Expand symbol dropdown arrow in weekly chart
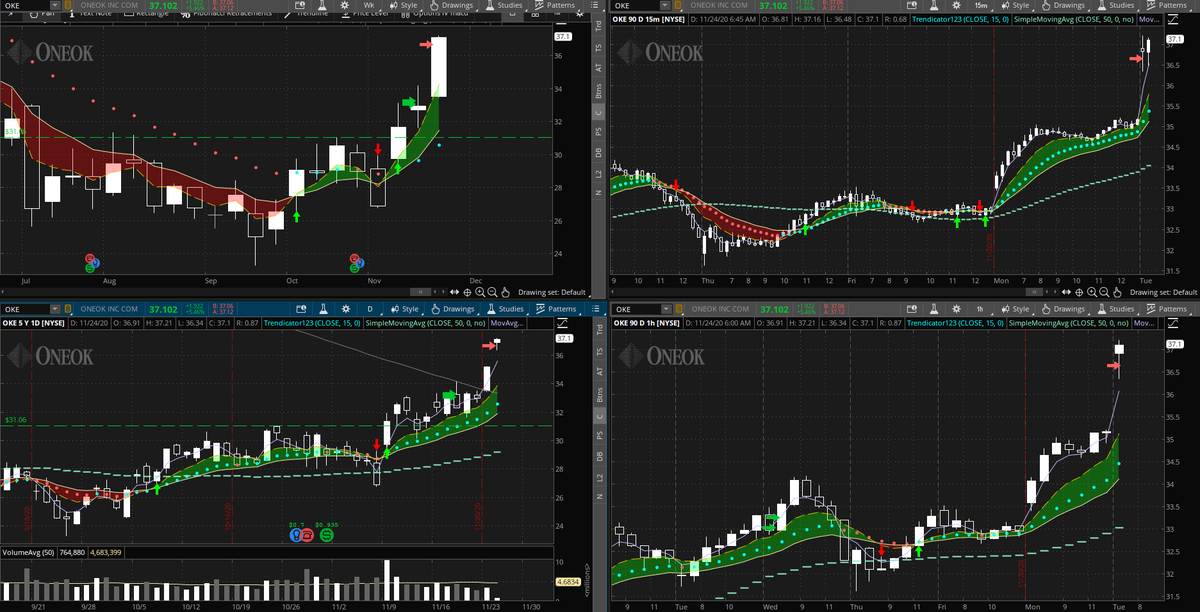 [54, 6]
